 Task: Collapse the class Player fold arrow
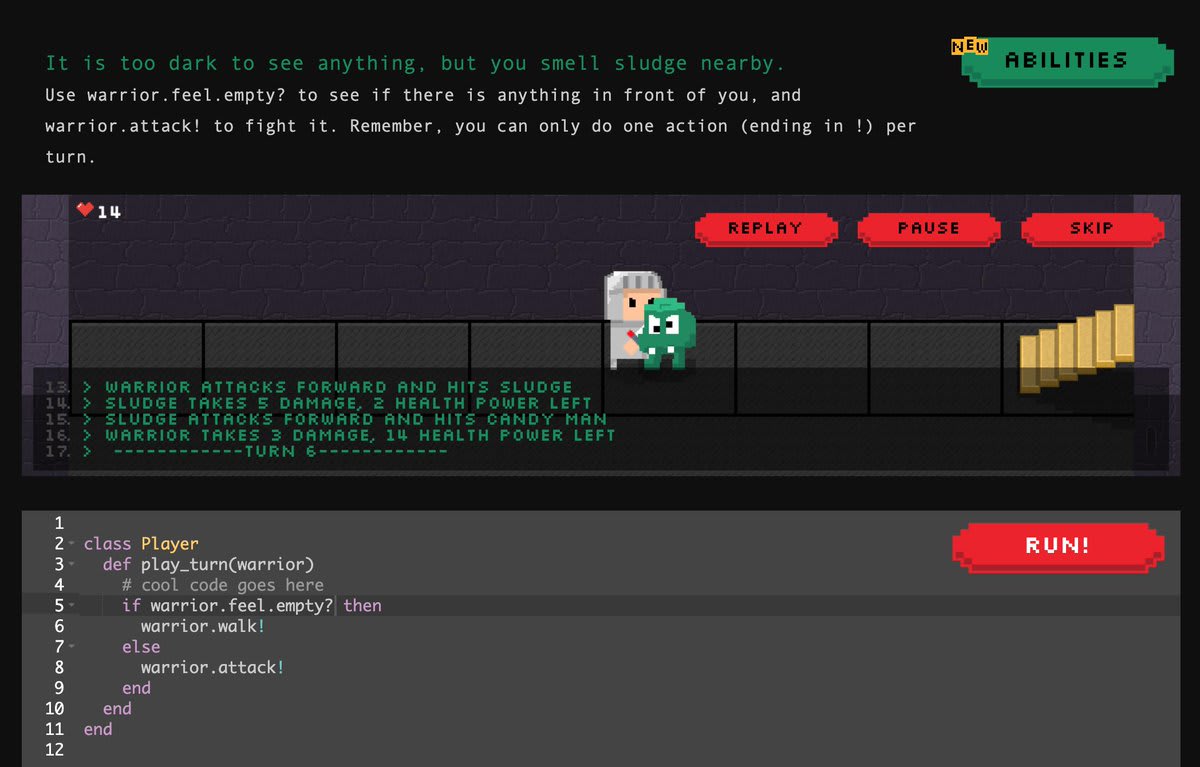coord(72,544)
